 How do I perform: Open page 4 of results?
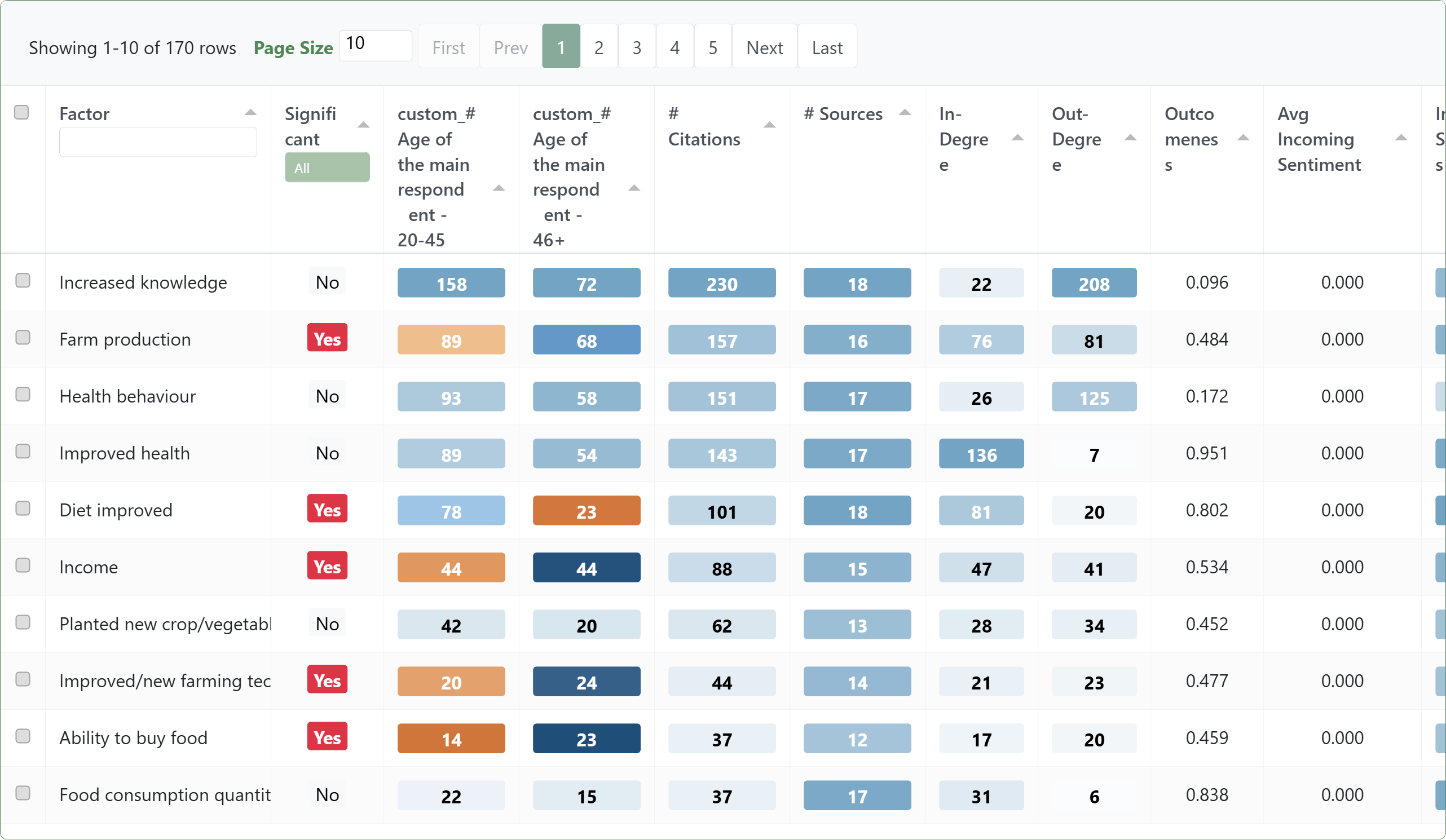tap(675, 46)
